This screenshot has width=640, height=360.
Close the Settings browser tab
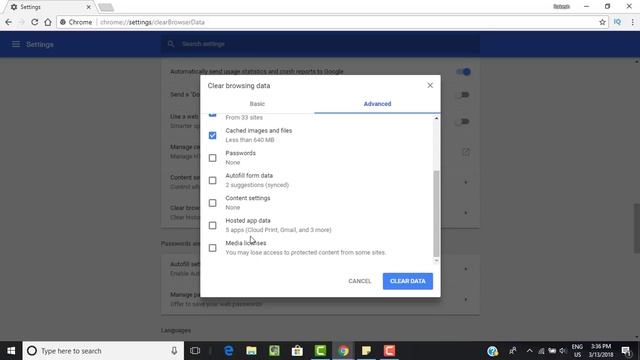(89, 7)
